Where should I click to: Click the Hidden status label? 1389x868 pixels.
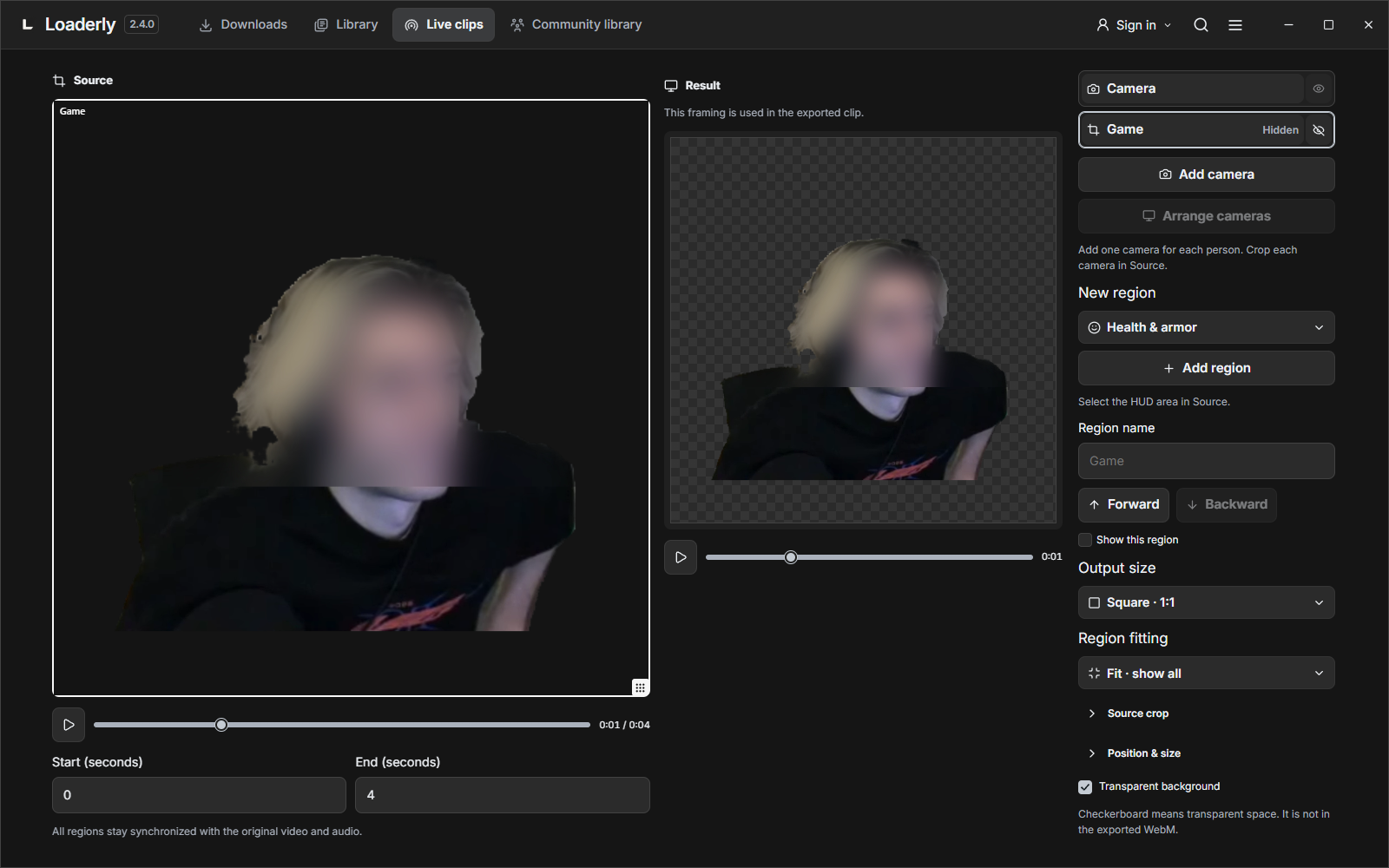click(x=1280, y=130)
